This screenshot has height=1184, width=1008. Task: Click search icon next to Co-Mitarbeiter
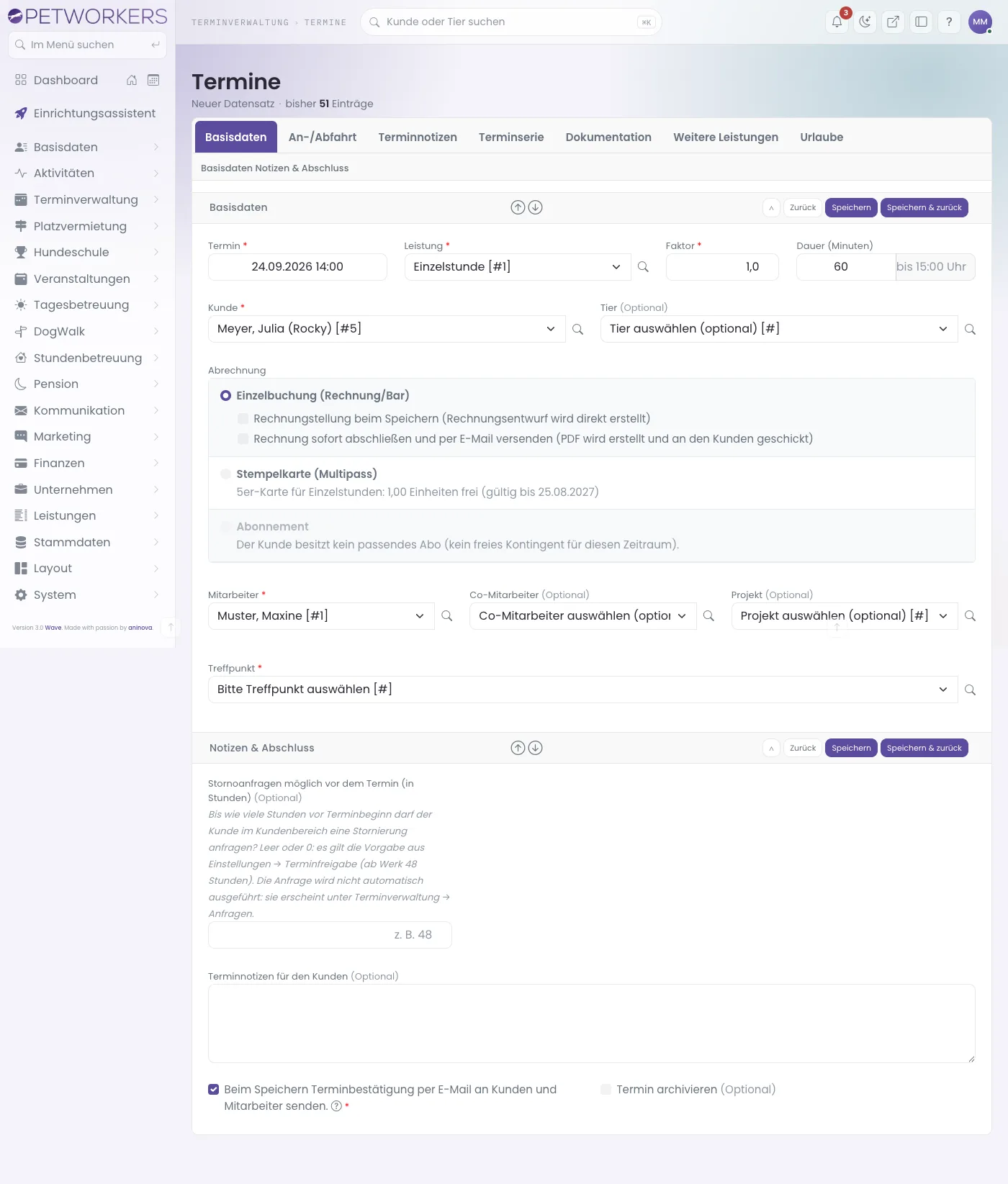pyautogui.click(x=708, y=616)
